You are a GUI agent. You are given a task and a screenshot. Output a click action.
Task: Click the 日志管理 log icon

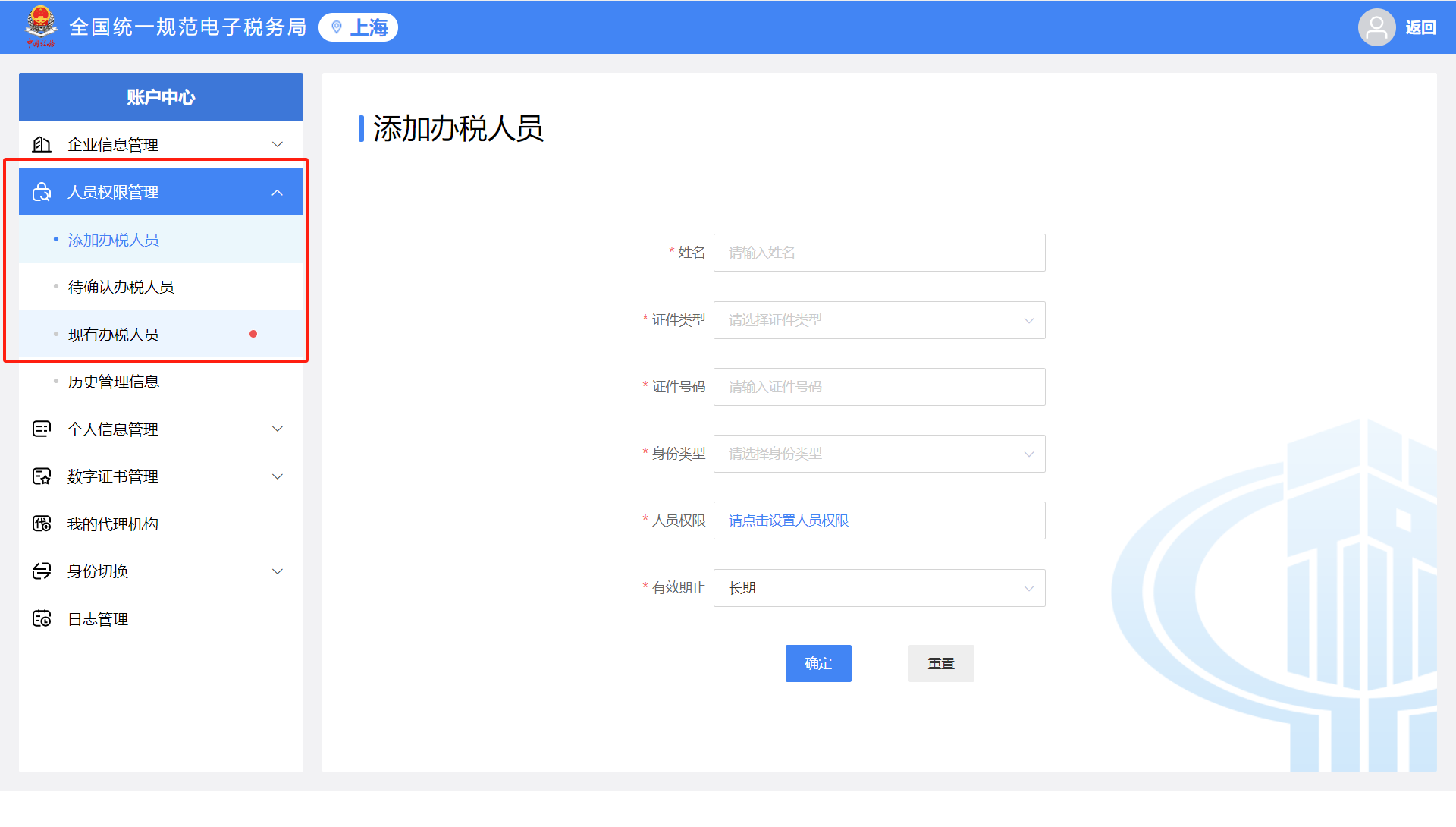40,618
